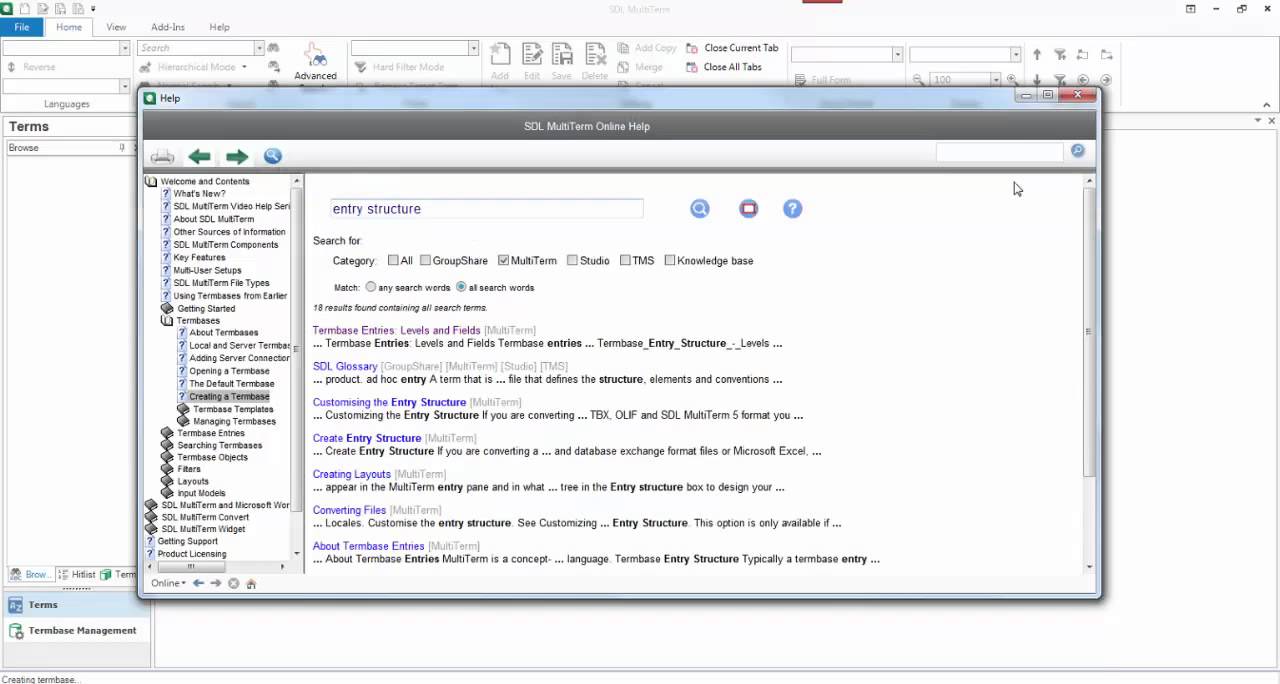Check the TMS category checkbox
1280x684 pixels.
coord(625,260)
